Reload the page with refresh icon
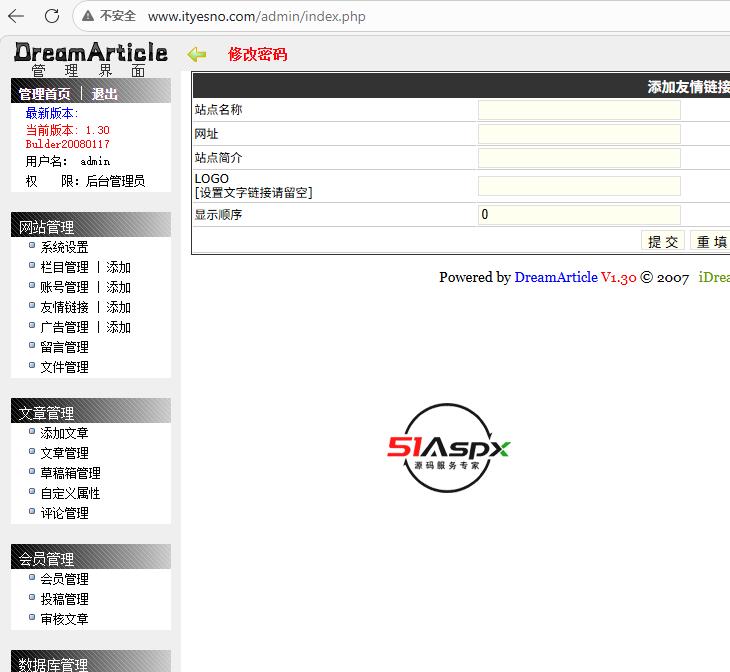This screenshot has width=730, height=672. click(x=52, y=16)
